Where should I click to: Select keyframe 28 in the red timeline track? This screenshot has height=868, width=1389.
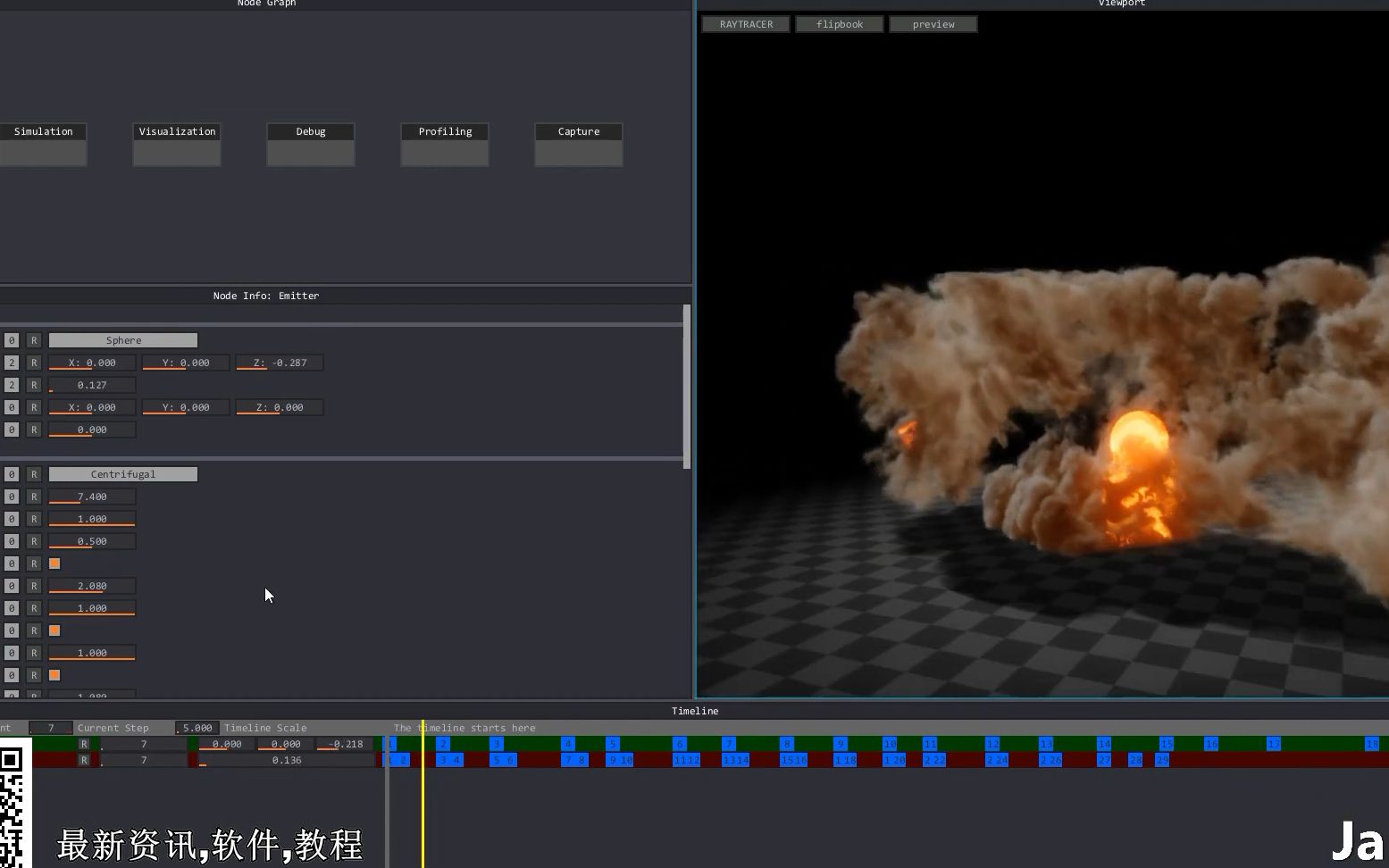1135,760
